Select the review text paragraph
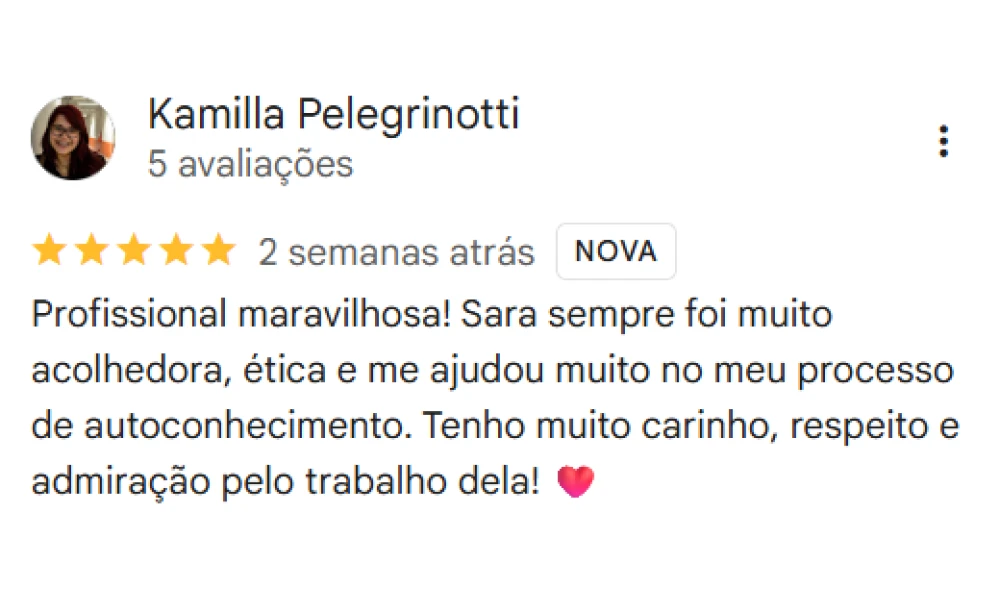 (490, 397)
